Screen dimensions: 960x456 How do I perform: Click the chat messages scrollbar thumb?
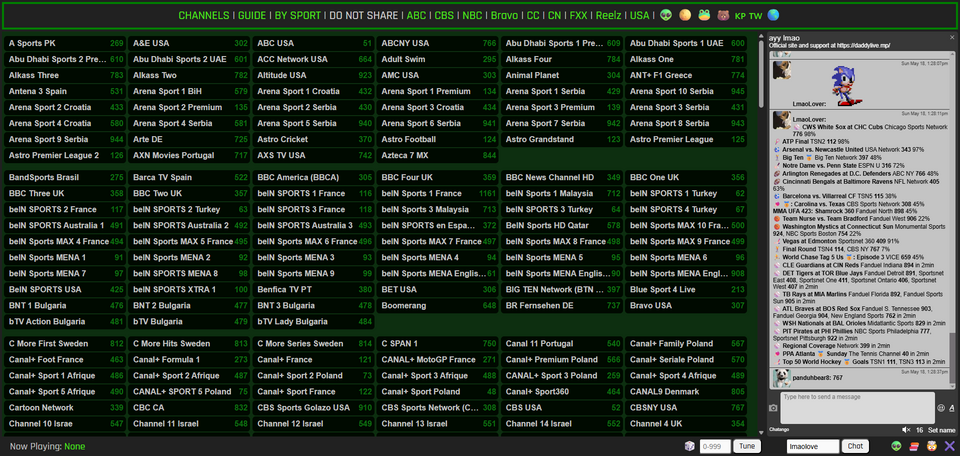point(952,360)
